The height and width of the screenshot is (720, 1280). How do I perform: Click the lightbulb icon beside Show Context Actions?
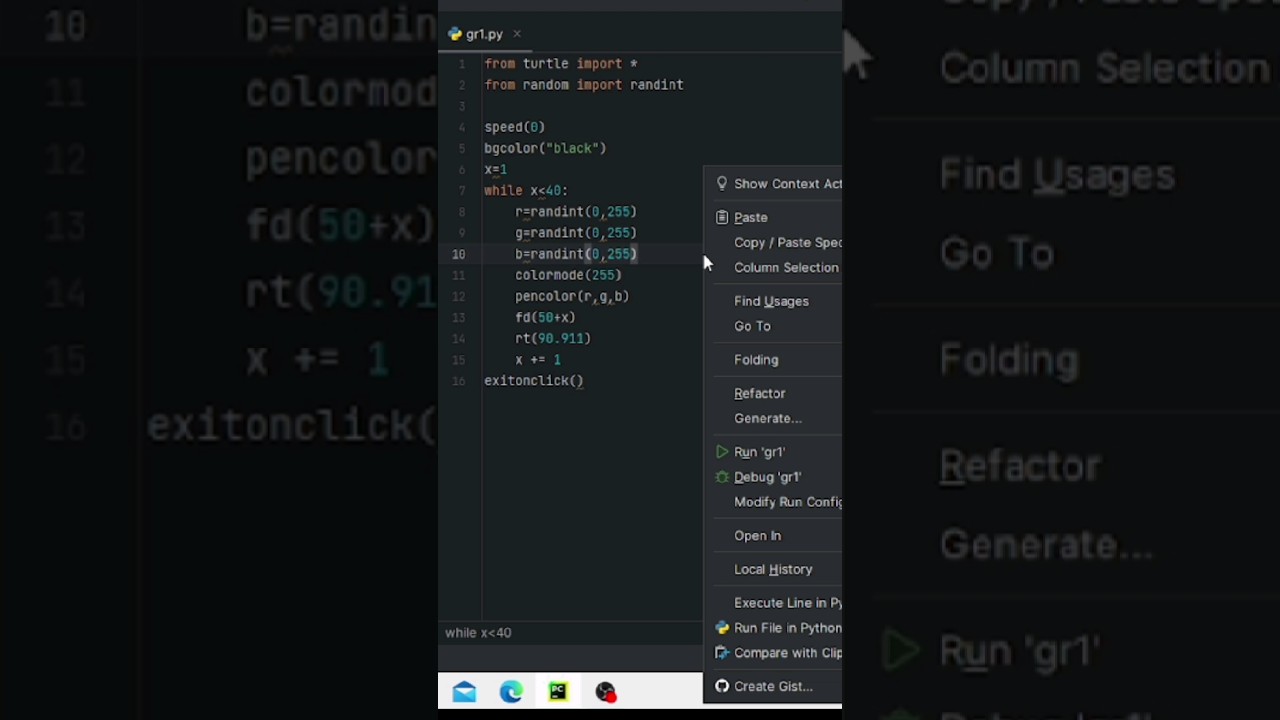(x=722, y=184)
